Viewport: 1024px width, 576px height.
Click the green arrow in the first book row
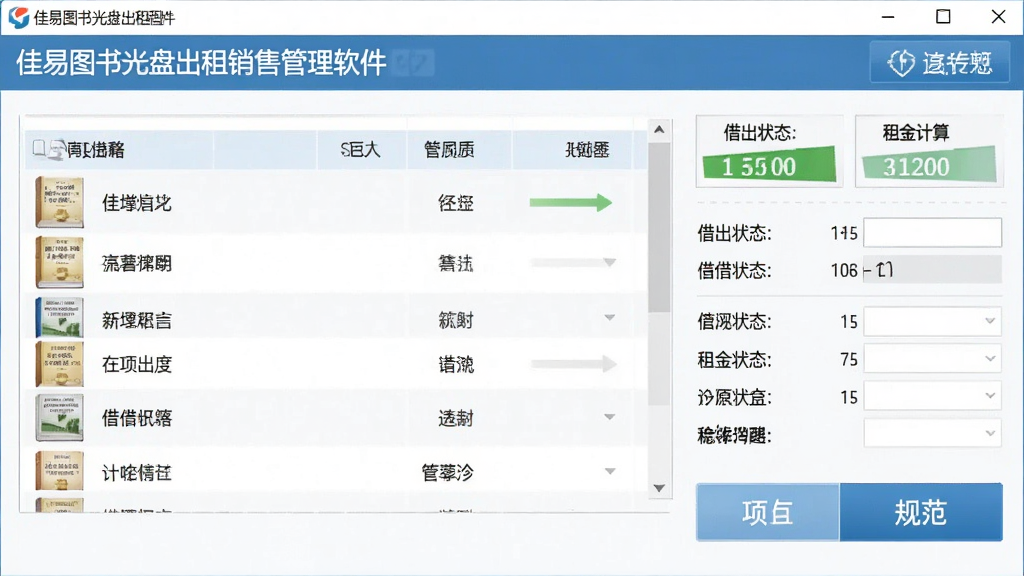click(571, 202)
